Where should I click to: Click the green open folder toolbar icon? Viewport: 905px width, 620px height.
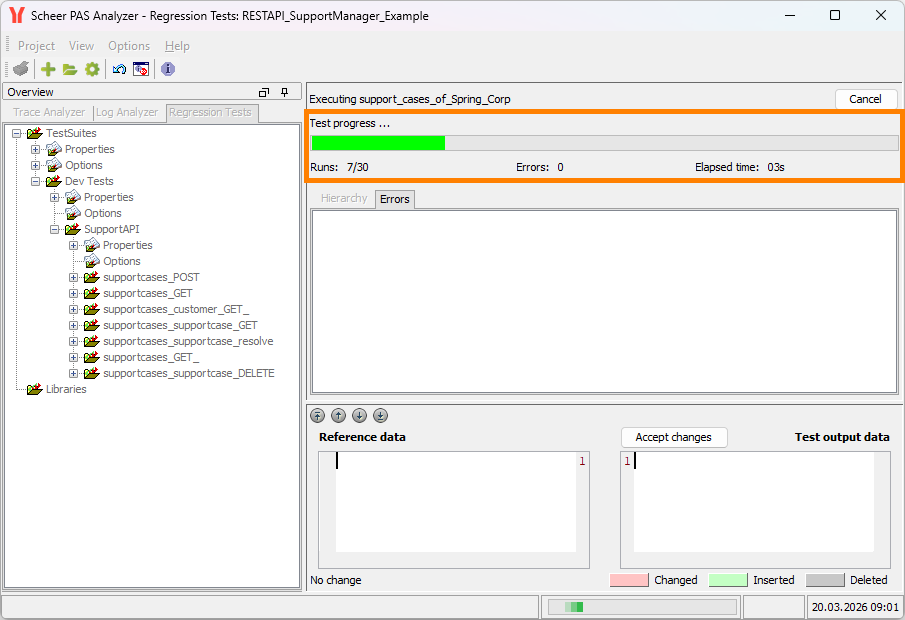point(70,69)
